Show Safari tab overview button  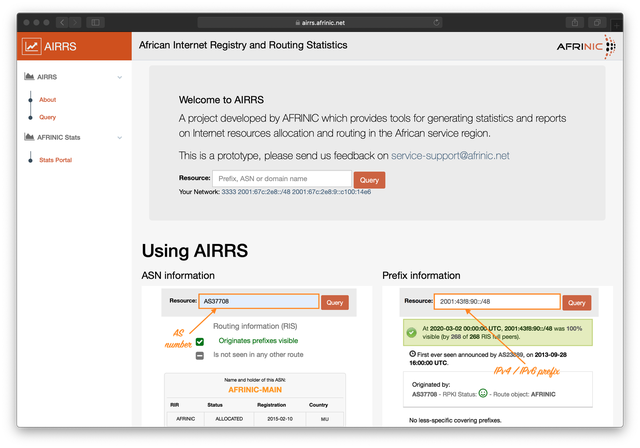pos(597,22)
